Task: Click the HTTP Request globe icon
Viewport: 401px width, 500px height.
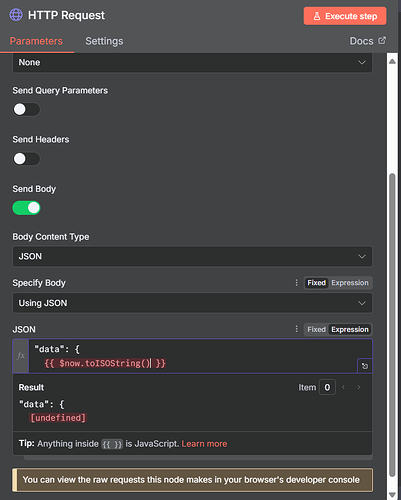Action: pyautogui.click(x=16, y=15)
